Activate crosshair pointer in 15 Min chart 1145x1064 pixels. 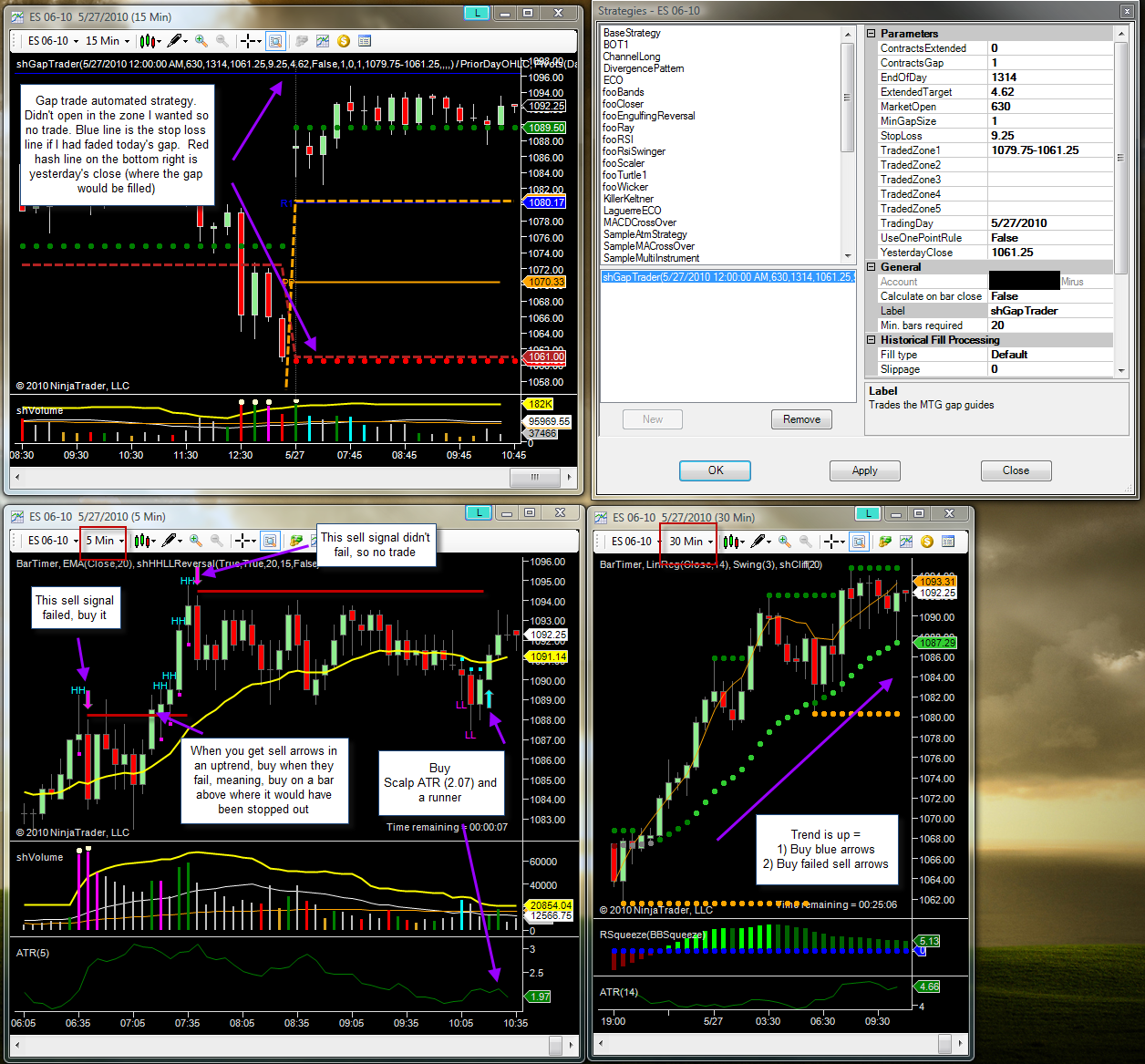pos(249,41)
